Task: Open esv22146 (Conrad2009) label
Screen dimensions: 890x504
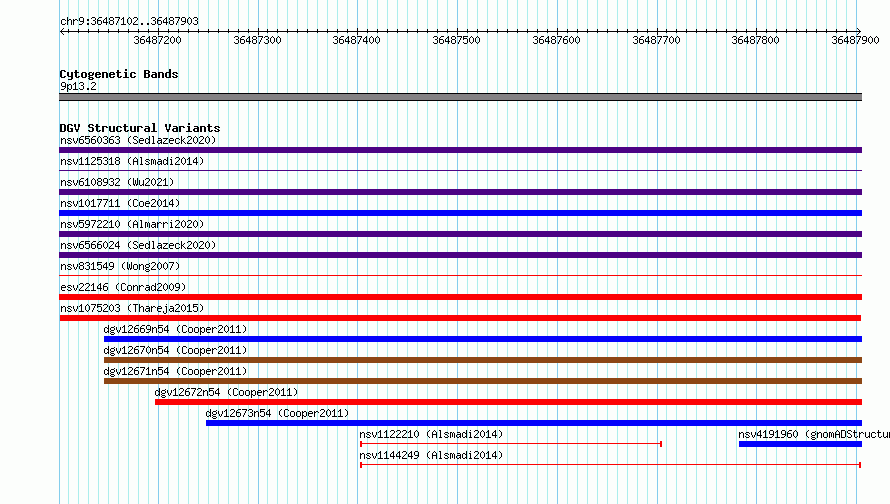Action: [x=123, y=287]
